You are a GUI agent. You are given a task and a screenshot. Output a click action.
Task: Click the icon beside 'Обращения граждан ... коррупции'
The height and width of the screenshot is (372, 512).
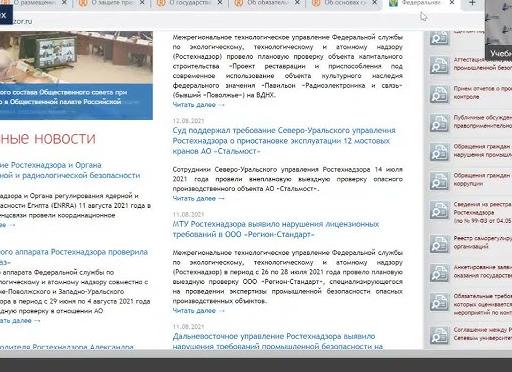[x=439, y=181]
